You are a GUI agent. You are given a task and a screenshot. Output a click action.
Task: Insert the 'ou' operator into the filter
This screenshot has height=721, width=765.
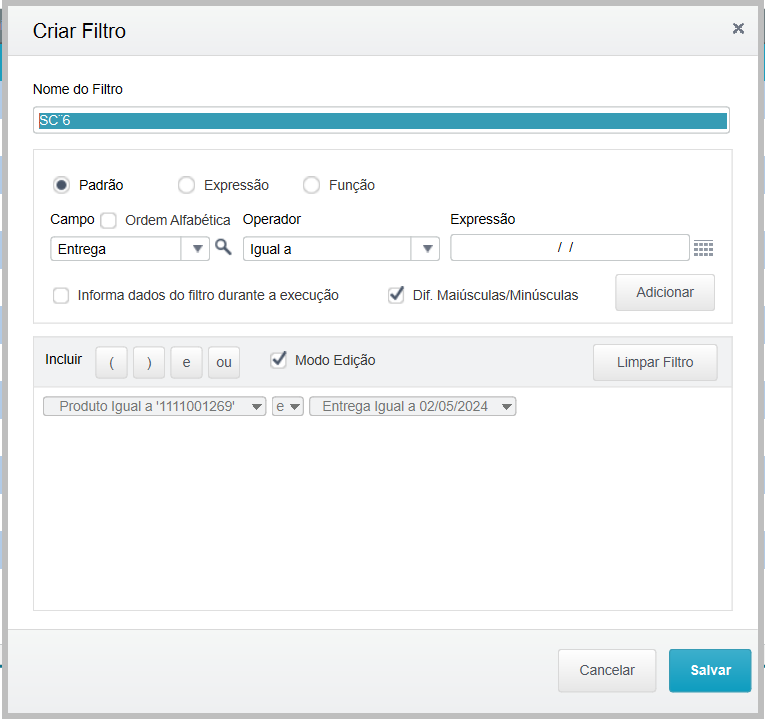[x=224, y=363]
